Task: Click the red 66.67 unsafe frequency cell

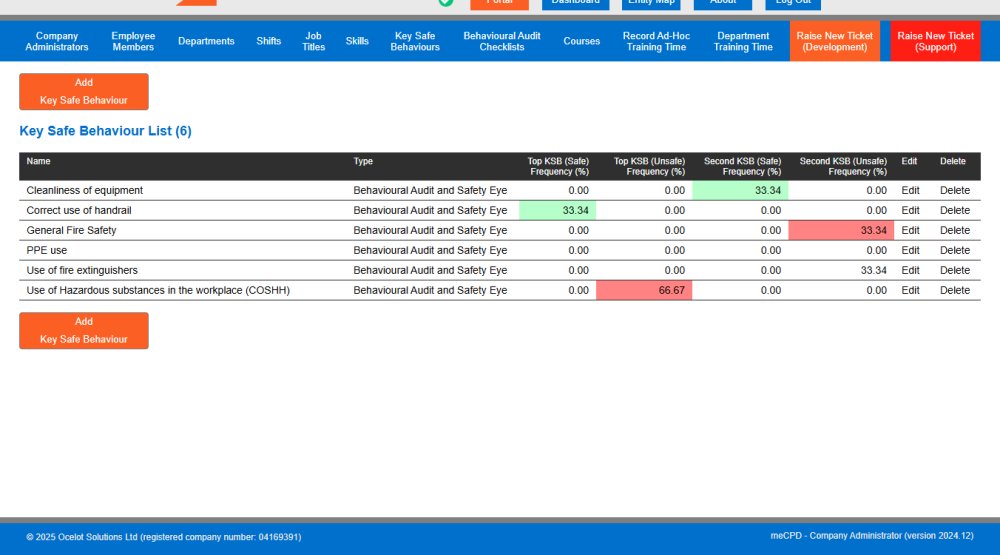Action: (x=644, y=290)
